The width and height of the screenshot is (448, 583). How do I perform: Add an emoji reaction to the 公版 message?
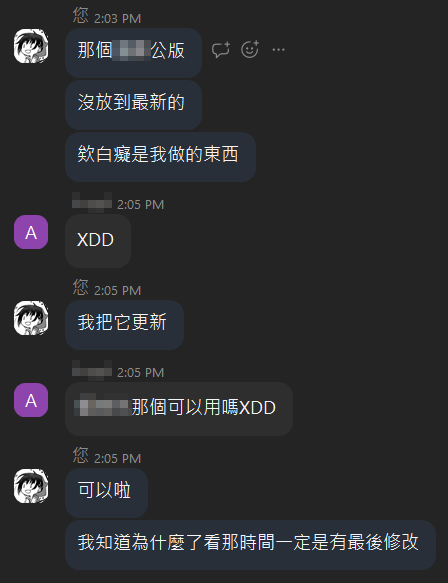[x=250, y=49]
